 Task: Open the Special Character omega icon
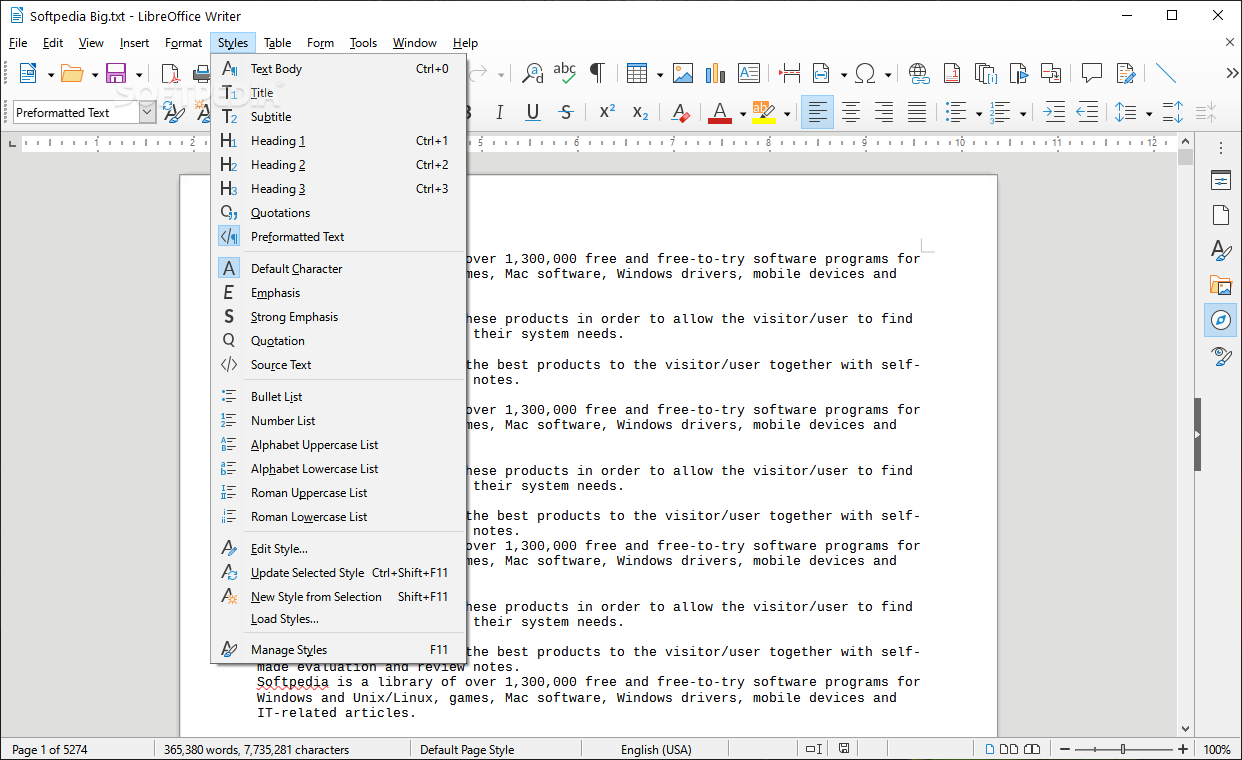click(866, 73)
